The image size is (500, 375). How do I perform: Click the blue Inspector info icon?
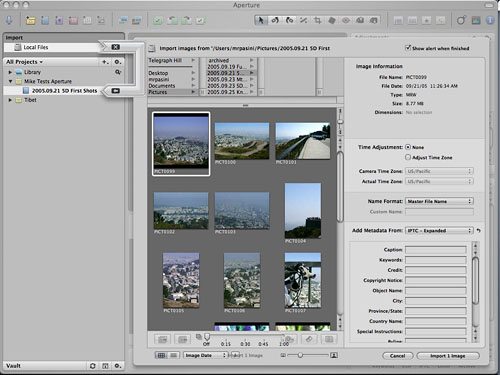[x=490, y=20]
